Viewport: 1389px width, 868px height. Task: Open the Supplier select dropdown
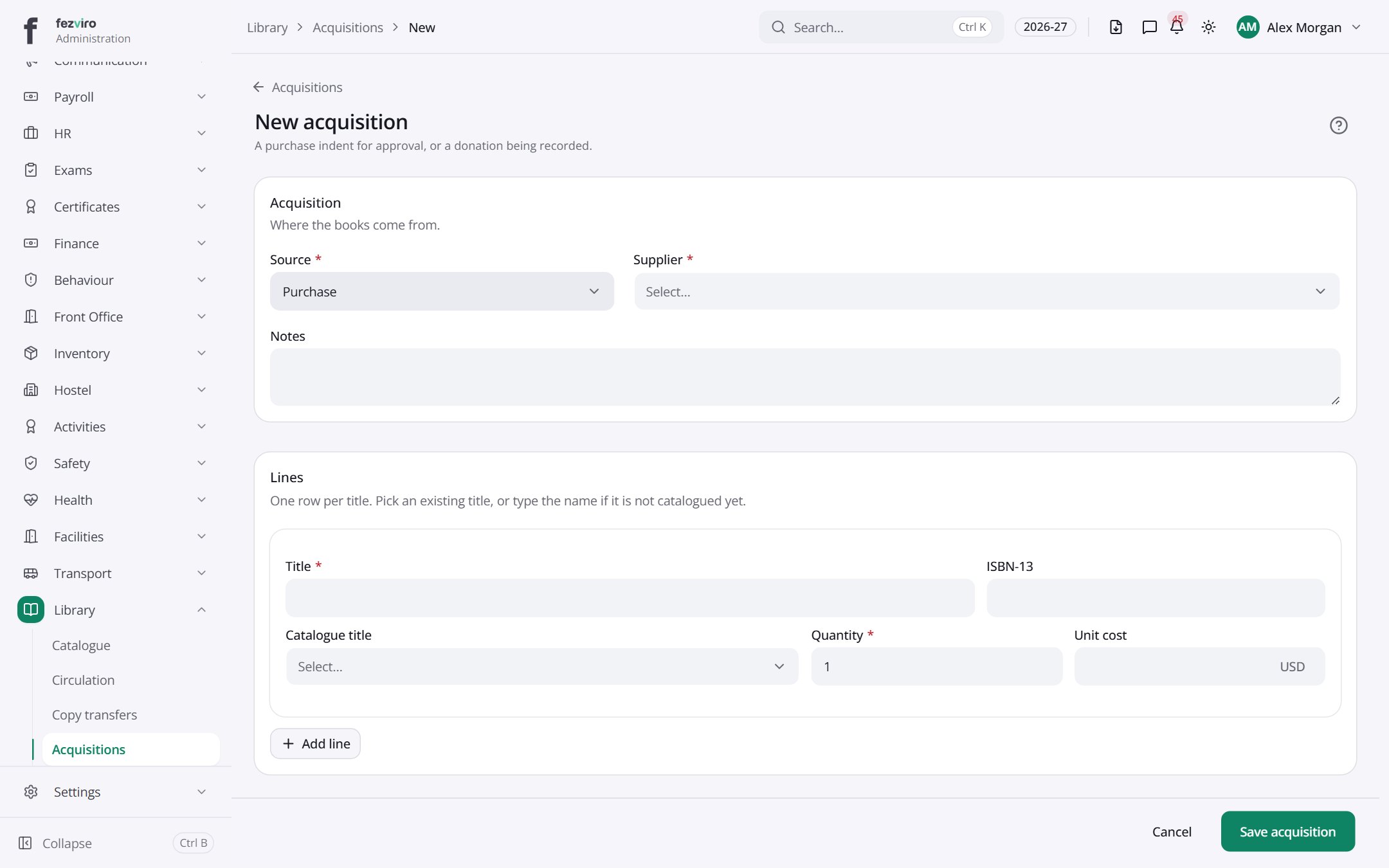(x=986, y=291)
